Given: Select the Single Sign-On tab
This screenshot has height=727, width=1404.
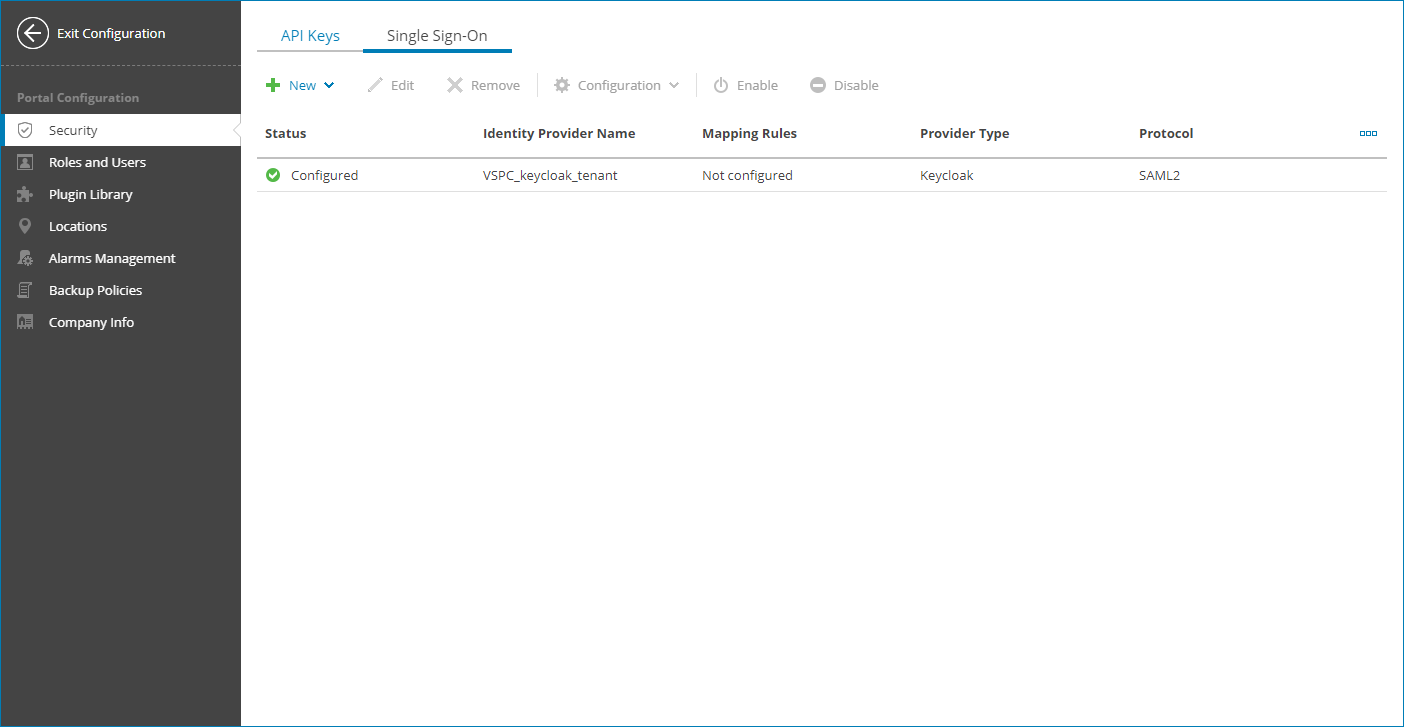Looking at the screenshot, I should click(x=437, y=34).
